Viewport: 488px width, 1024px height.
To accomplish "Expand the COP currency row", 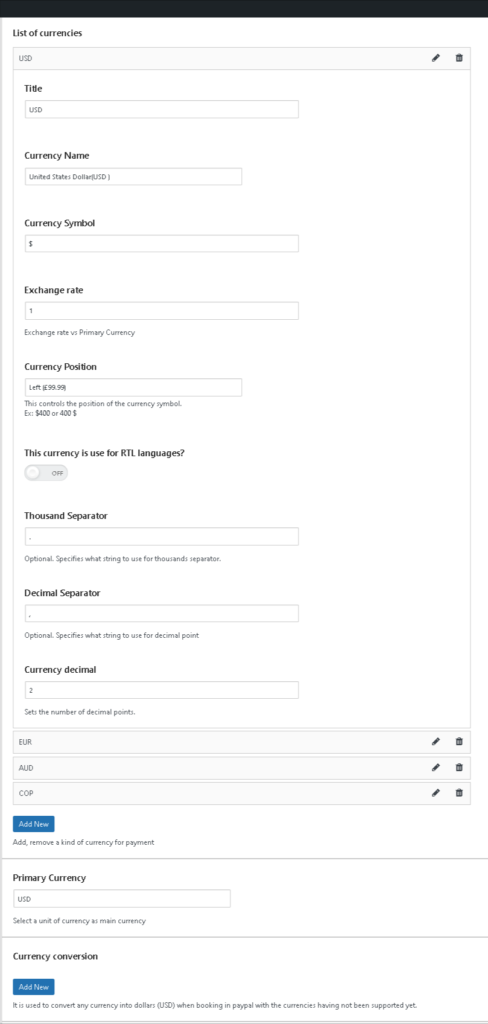I will (242, 793).
